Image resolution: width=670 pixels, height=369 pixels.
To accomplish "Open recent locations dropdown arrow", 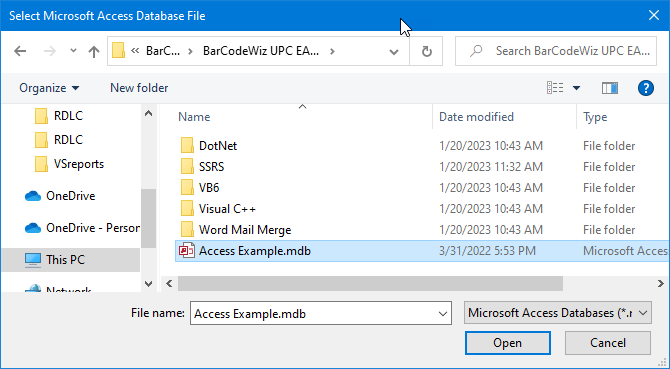I will [73, 51].
